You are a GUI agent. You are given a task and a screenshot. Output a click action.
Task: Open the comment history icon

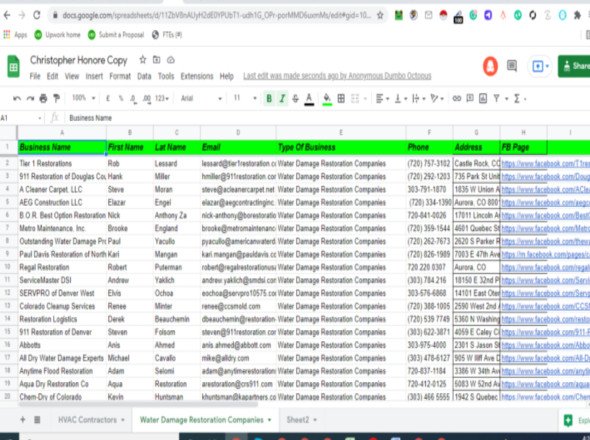(512, 66)
